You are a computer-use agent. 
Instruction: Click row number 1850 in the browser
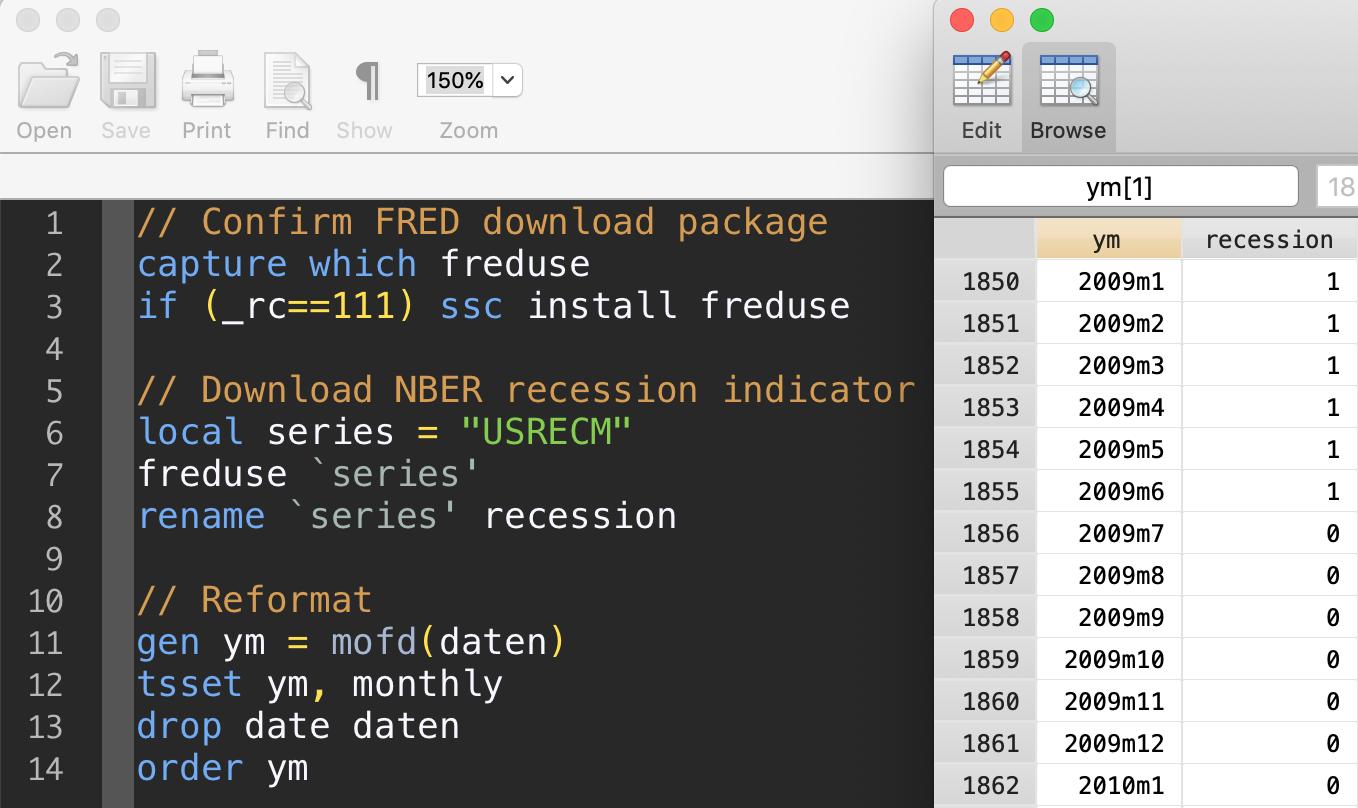pyautogui.click(x=990, y=282)
